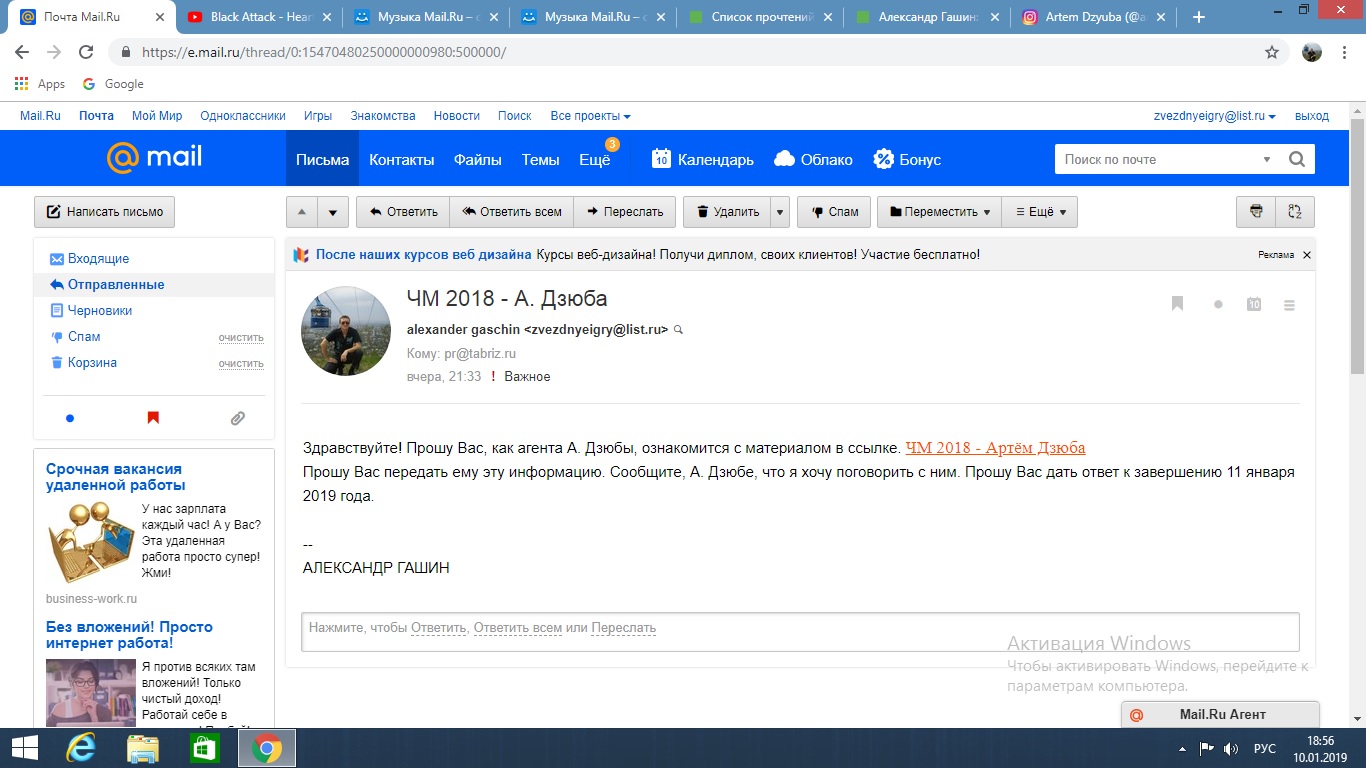Filter messages with attachments paperclip icon
Screen dimensions: 1366x768
pos(238,418)
